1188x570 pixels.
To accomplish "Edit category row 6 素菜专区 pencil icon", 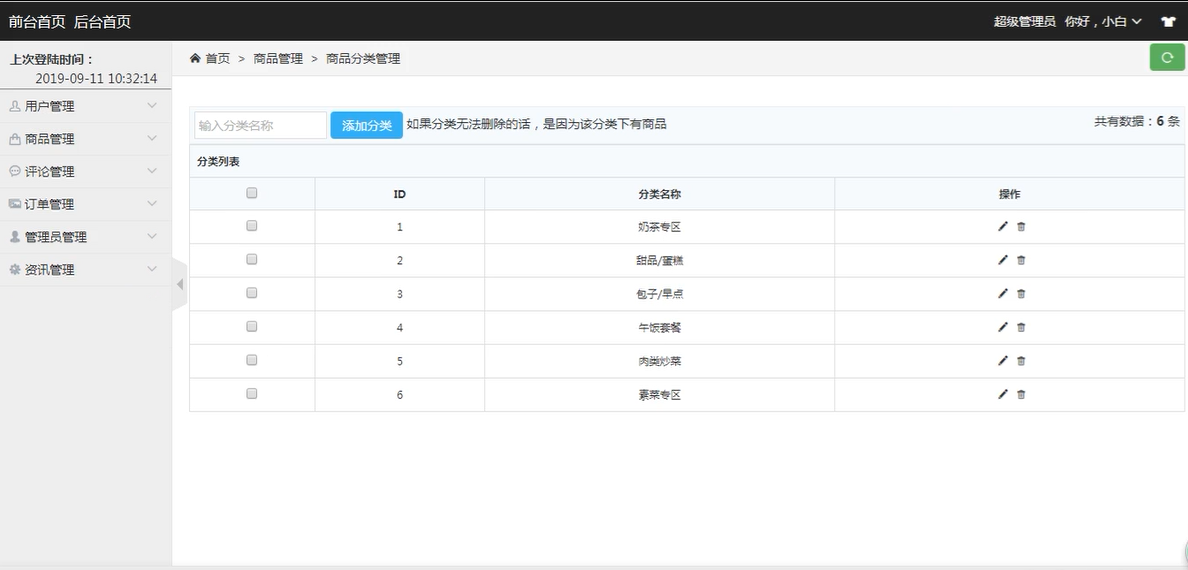I will (x=1003, y=394).
